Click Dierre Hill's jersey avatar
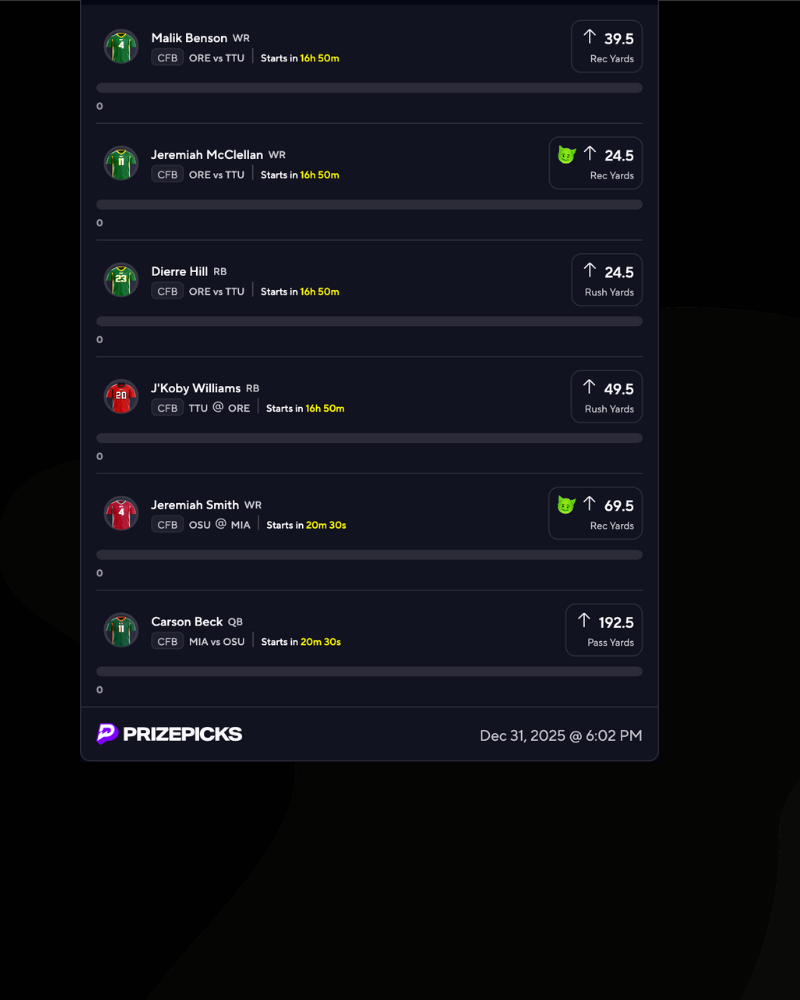 [x=121, y=280]
